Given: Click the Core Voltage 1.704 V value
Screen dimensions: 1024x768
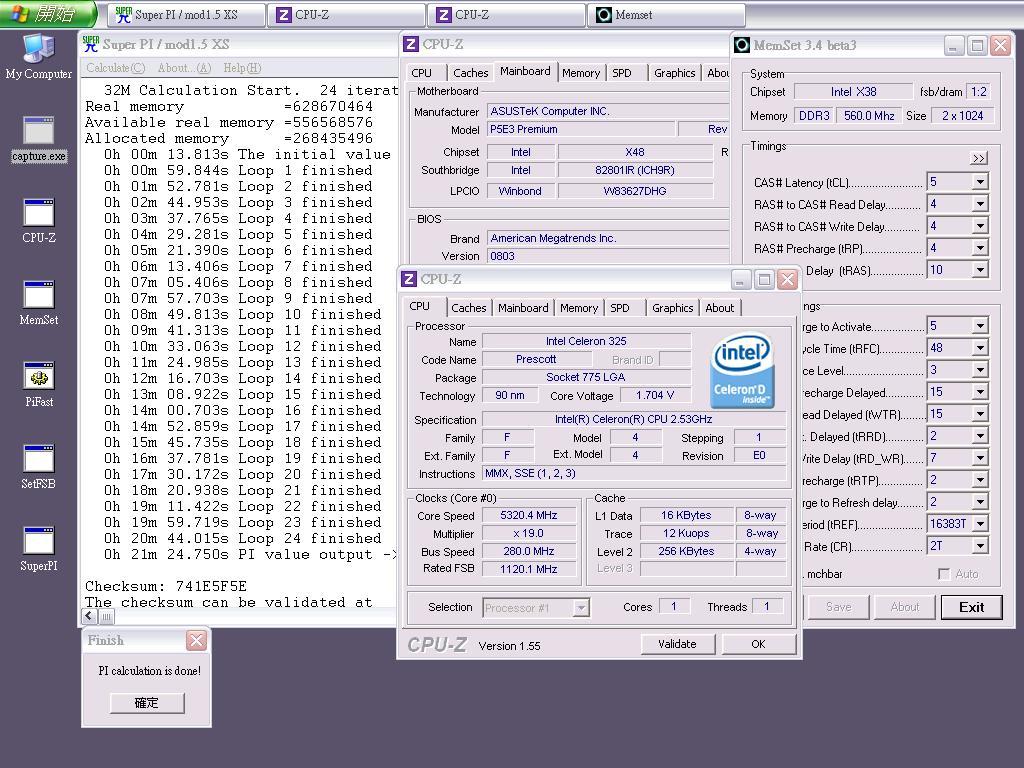Looking at the screenshot, I should pyautogui.click(x=654, y=395).
